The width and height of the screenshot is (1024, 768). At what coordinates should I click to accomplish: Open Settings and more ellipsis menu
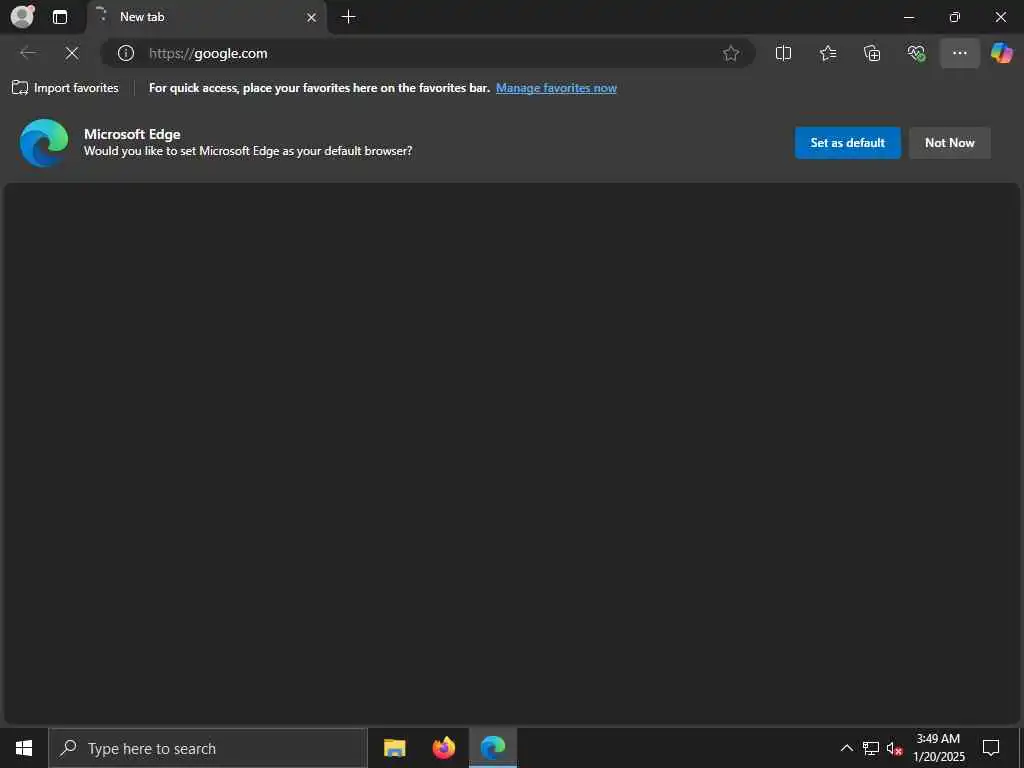pos(959,53)
